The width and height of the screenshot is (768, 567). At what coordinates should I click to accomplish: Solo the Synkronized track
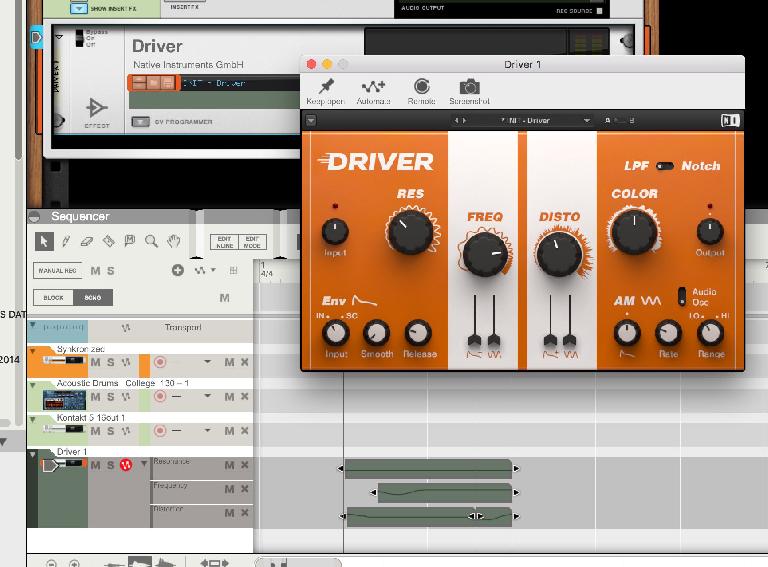pyautogui.click(x=111, y=362)
